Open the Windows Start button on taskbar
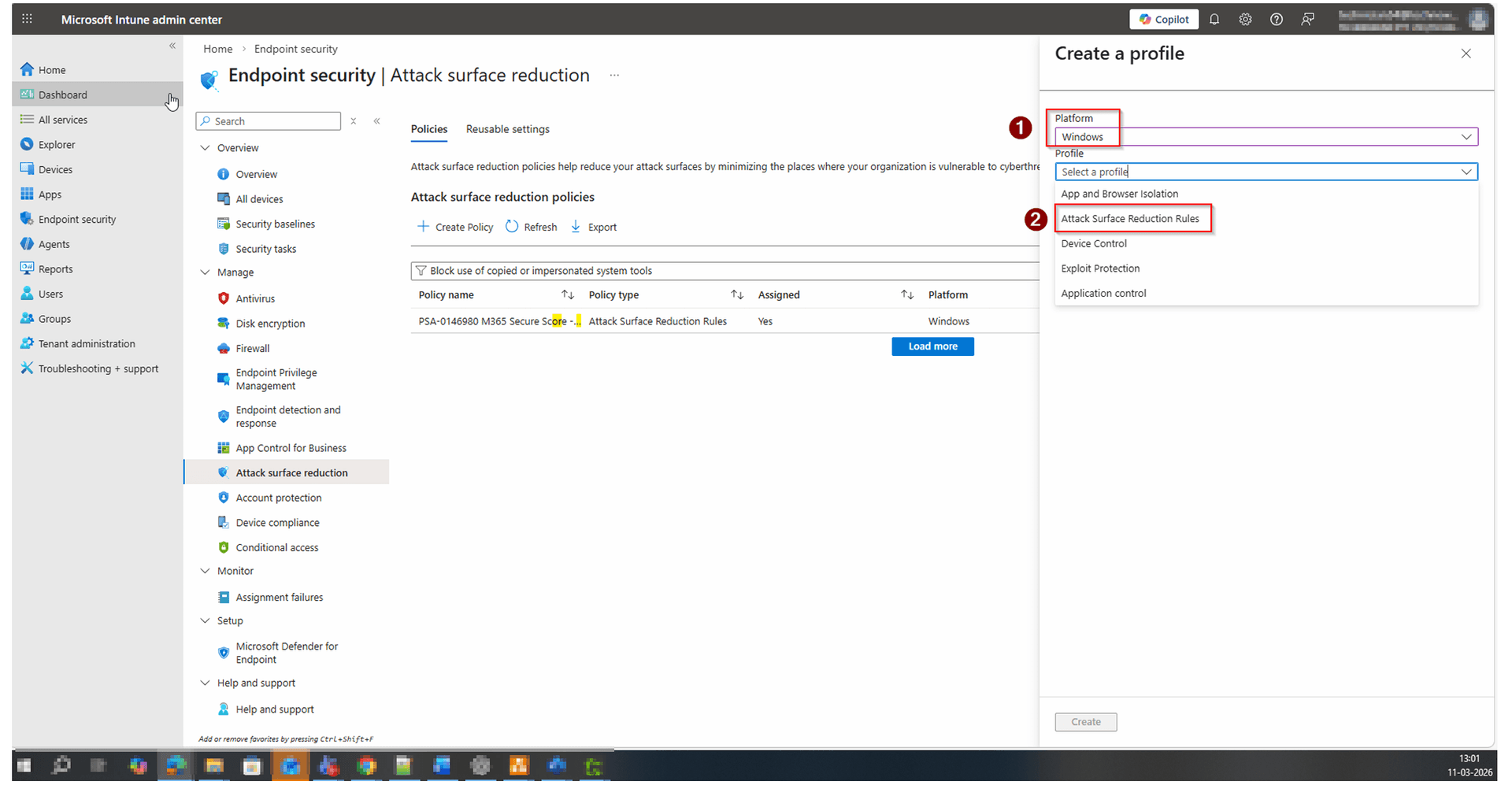The image size is (1512, 785). click(x=24, y=765)
